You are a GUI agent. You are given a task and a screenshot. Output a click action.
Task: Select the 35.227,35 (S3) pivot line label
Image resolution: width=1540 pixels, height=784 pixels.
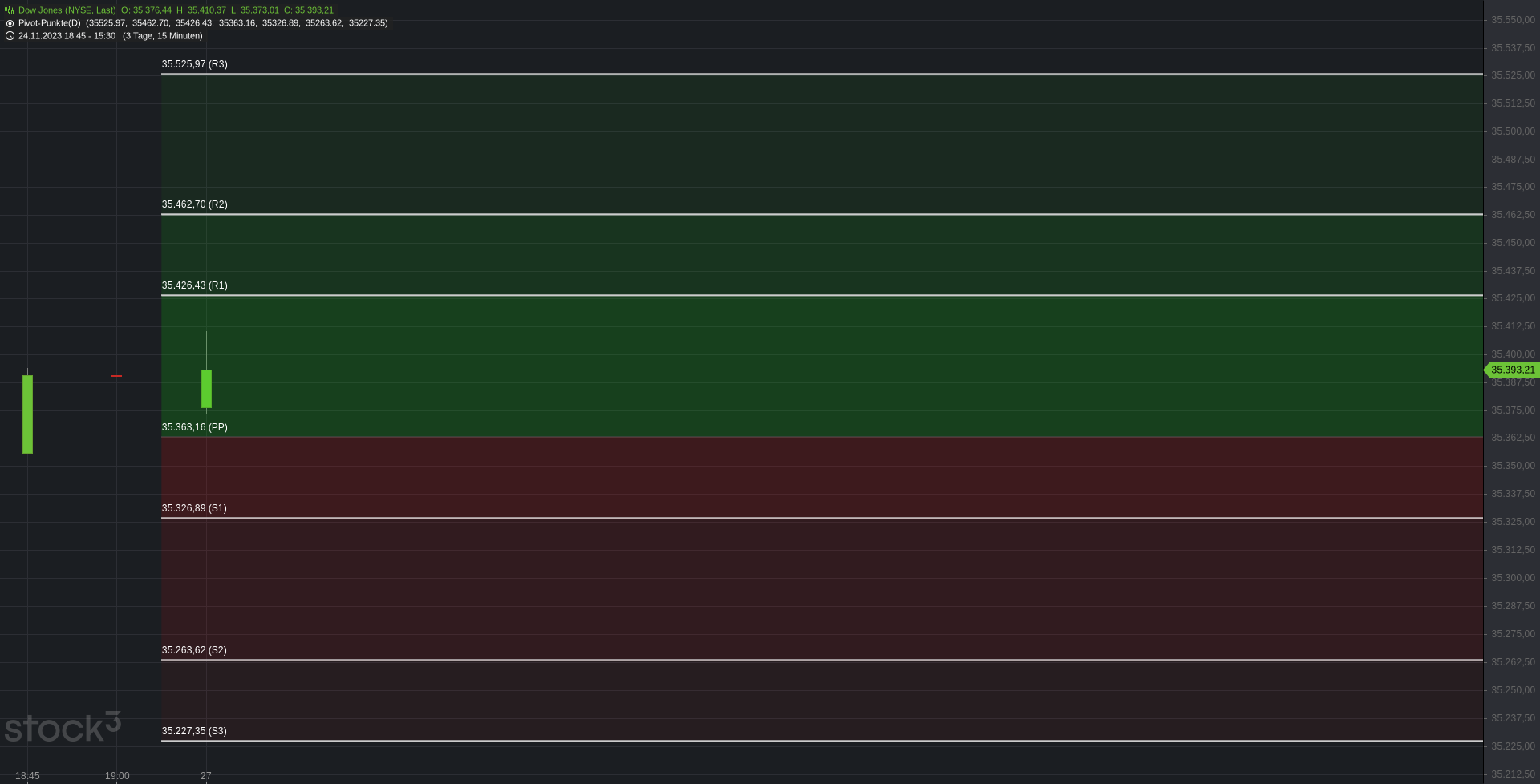(194, 731)
